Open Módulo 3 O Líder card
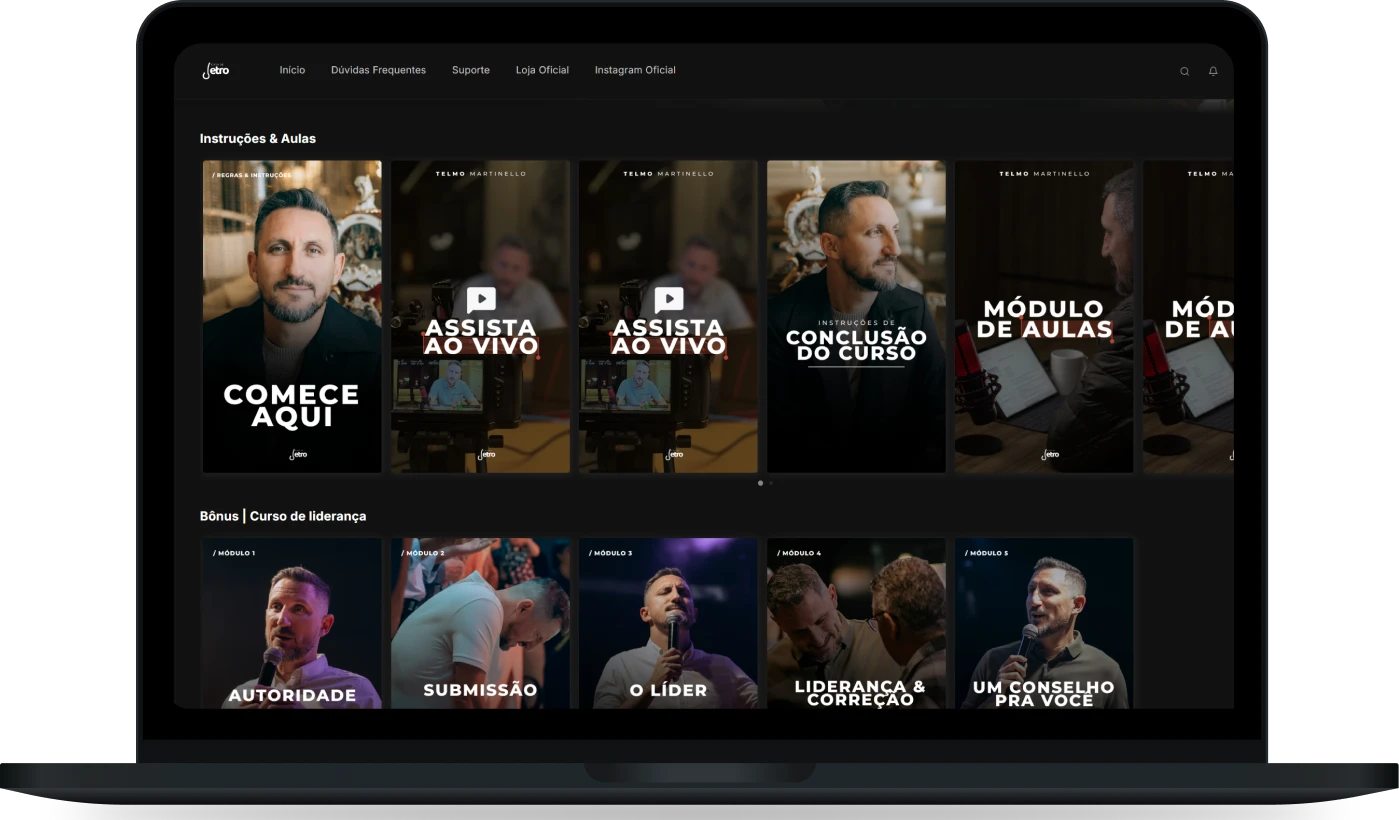Viewport: 1399px width, 820px height. click(x=668, y=623)
